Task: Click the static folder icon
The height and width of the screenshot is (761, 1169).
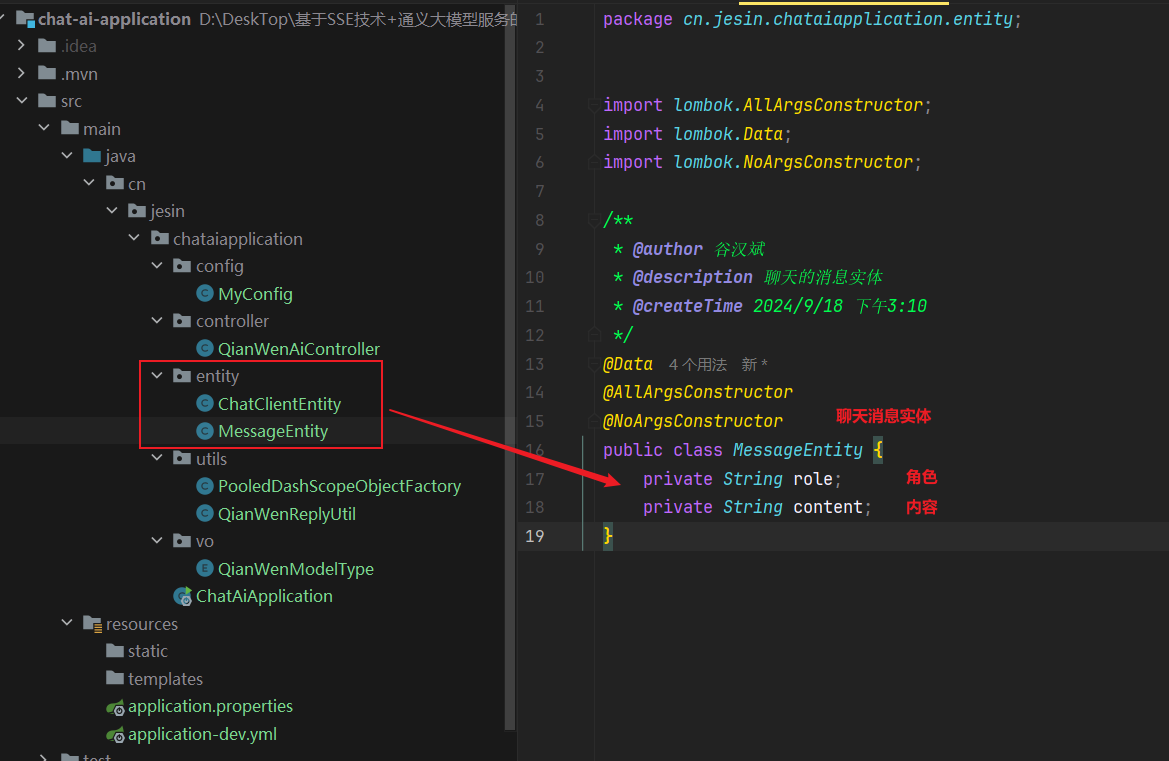Action: pyautogui.click(x=115, y=651)
